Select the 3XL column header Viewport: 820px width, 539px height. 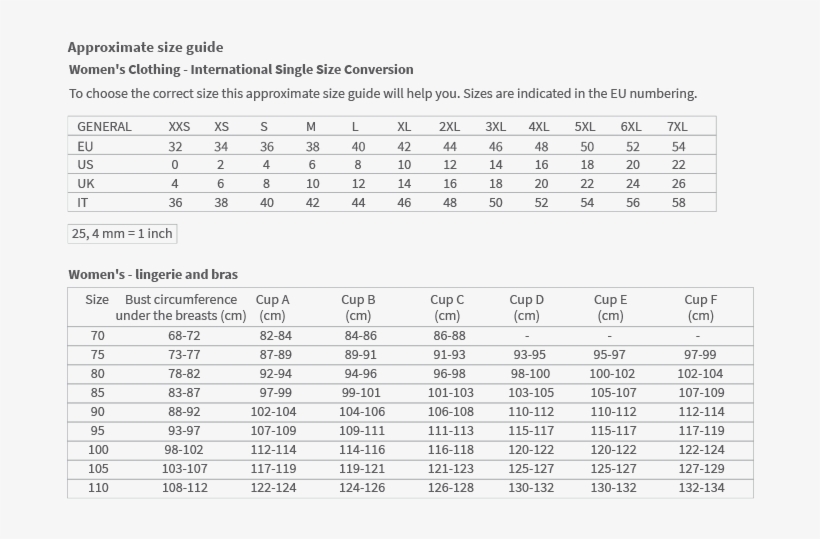coord(495,126)
